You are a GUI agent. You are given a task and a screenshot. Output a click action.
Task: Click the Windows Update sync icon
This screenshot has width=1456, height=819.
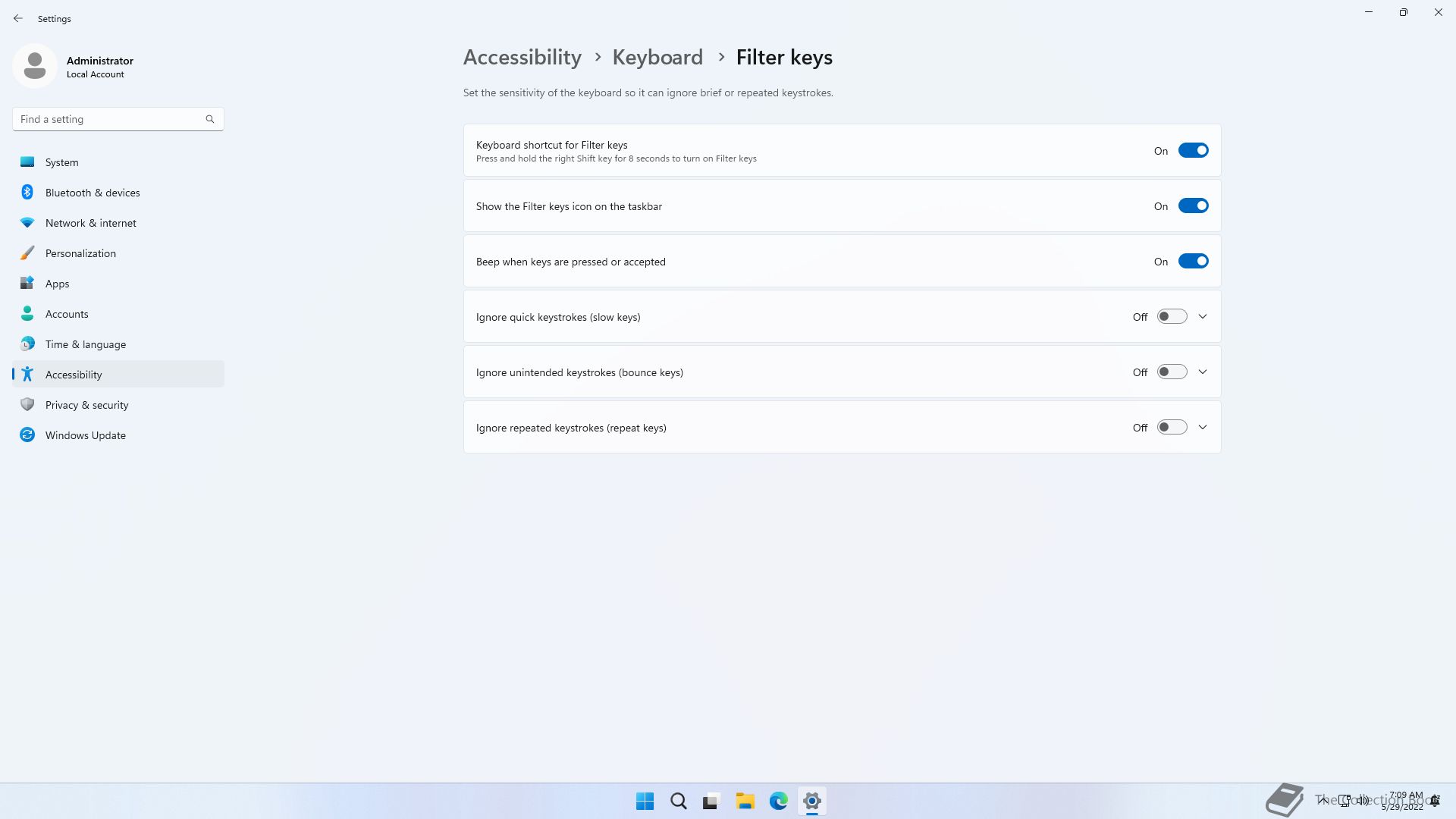27,435
